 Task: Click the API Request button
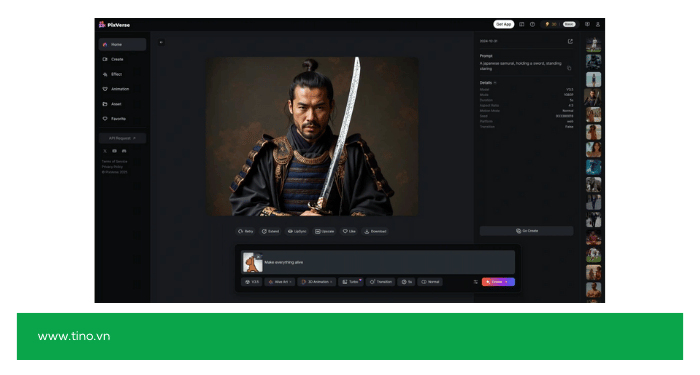click(122, 138)
